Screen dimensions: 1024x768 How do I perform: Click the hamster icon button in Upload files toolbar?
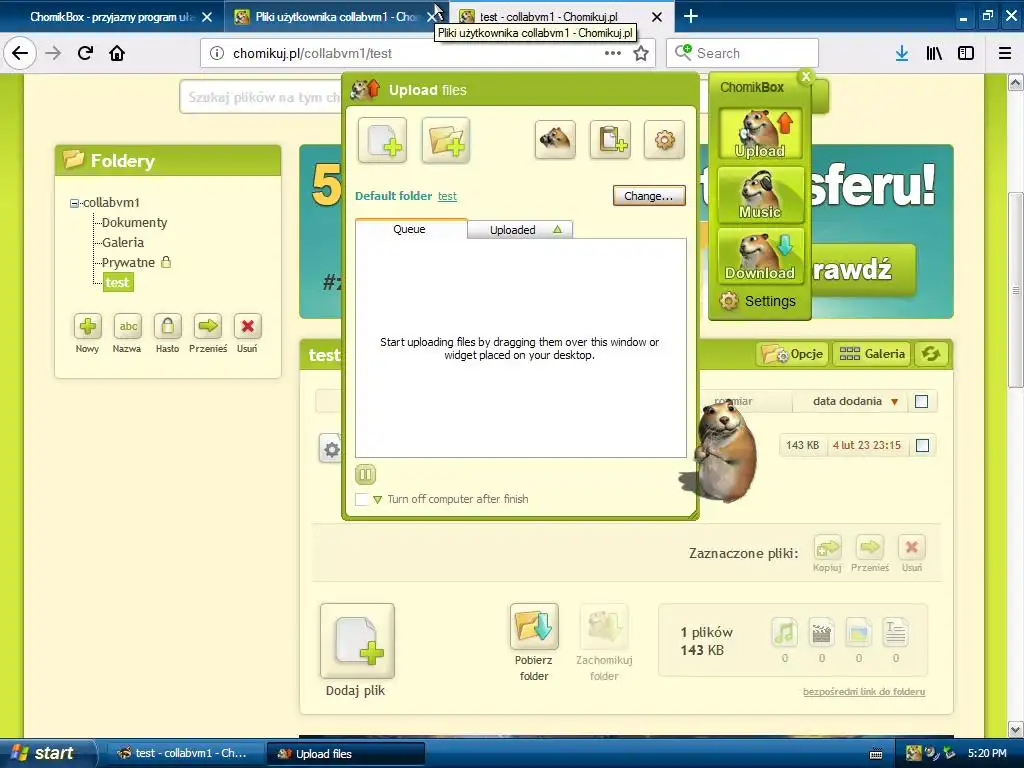click(555, 140)
